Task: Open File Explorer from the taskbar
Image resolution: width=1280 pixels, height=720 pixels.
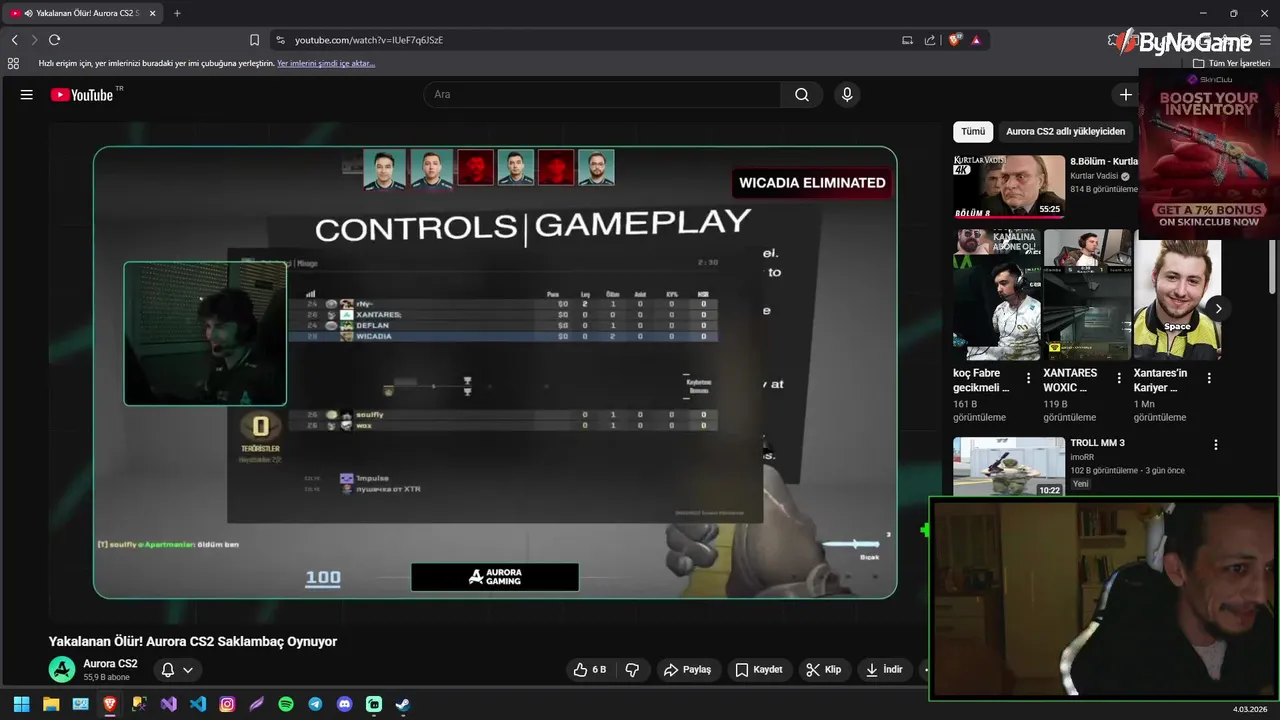Action: [x=51, y=704]
